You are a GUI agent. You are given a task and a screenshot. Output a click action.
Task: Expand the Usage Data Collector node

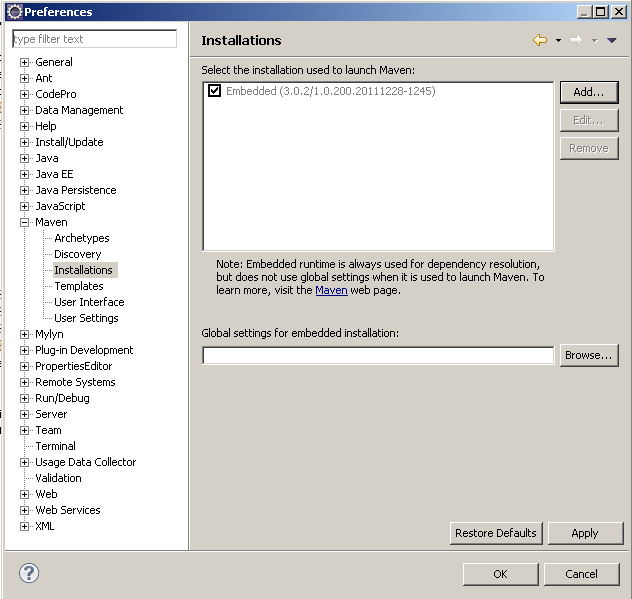(x=25, y=462)
